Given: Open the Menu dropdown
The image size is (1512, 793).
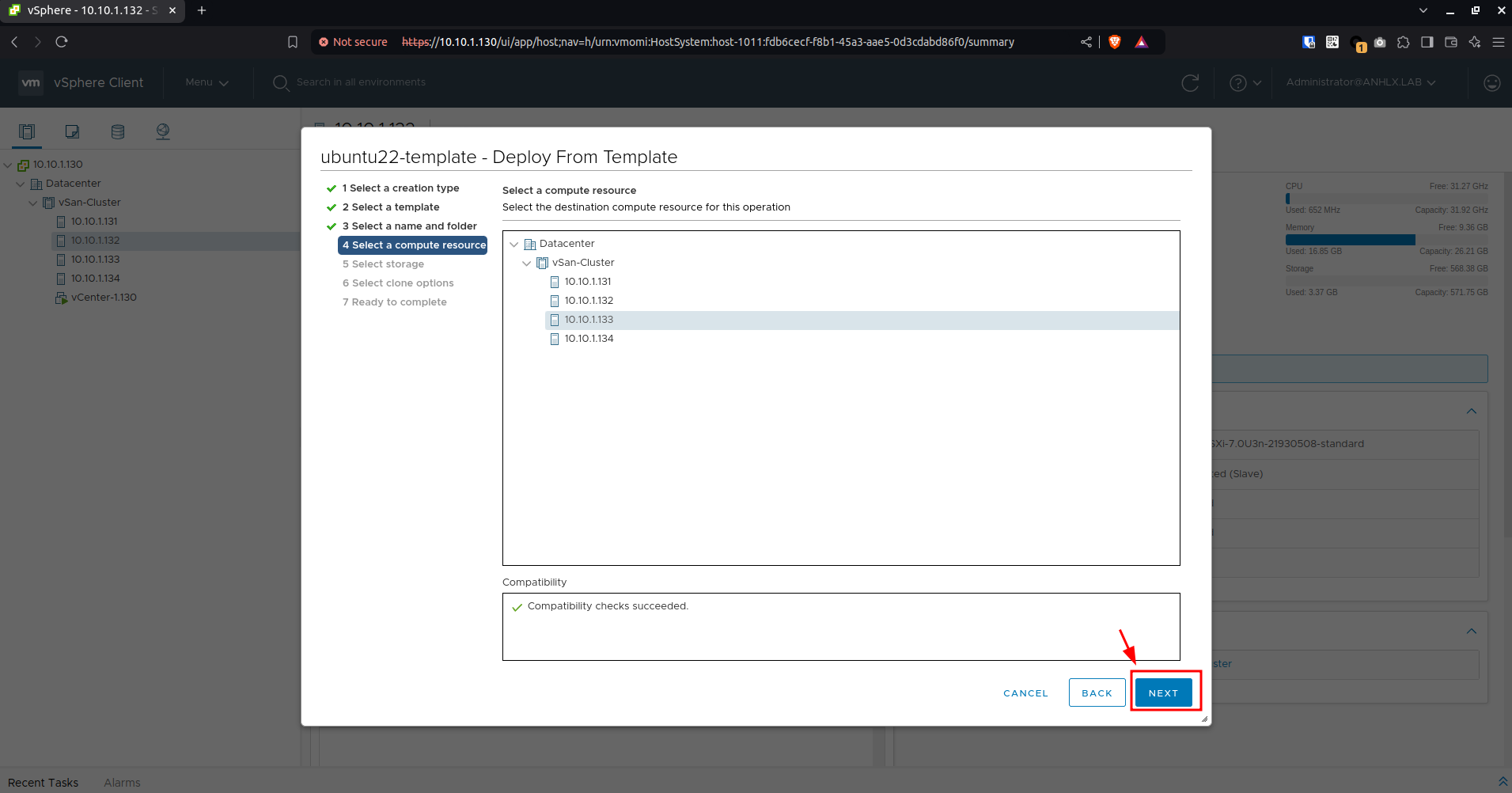Looking at the screenshot, I should pos(207,82).
